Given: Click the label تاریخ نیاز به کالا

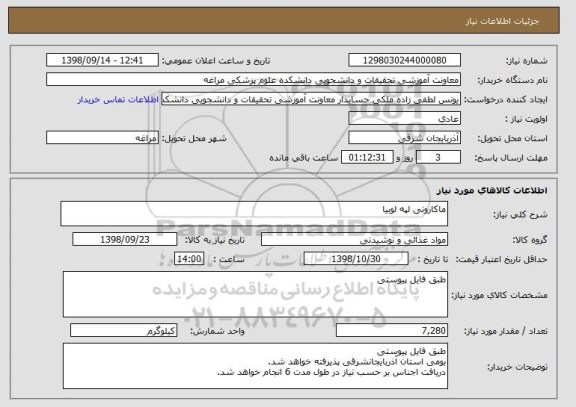Looking at the screenshot, I should (215, 240).
